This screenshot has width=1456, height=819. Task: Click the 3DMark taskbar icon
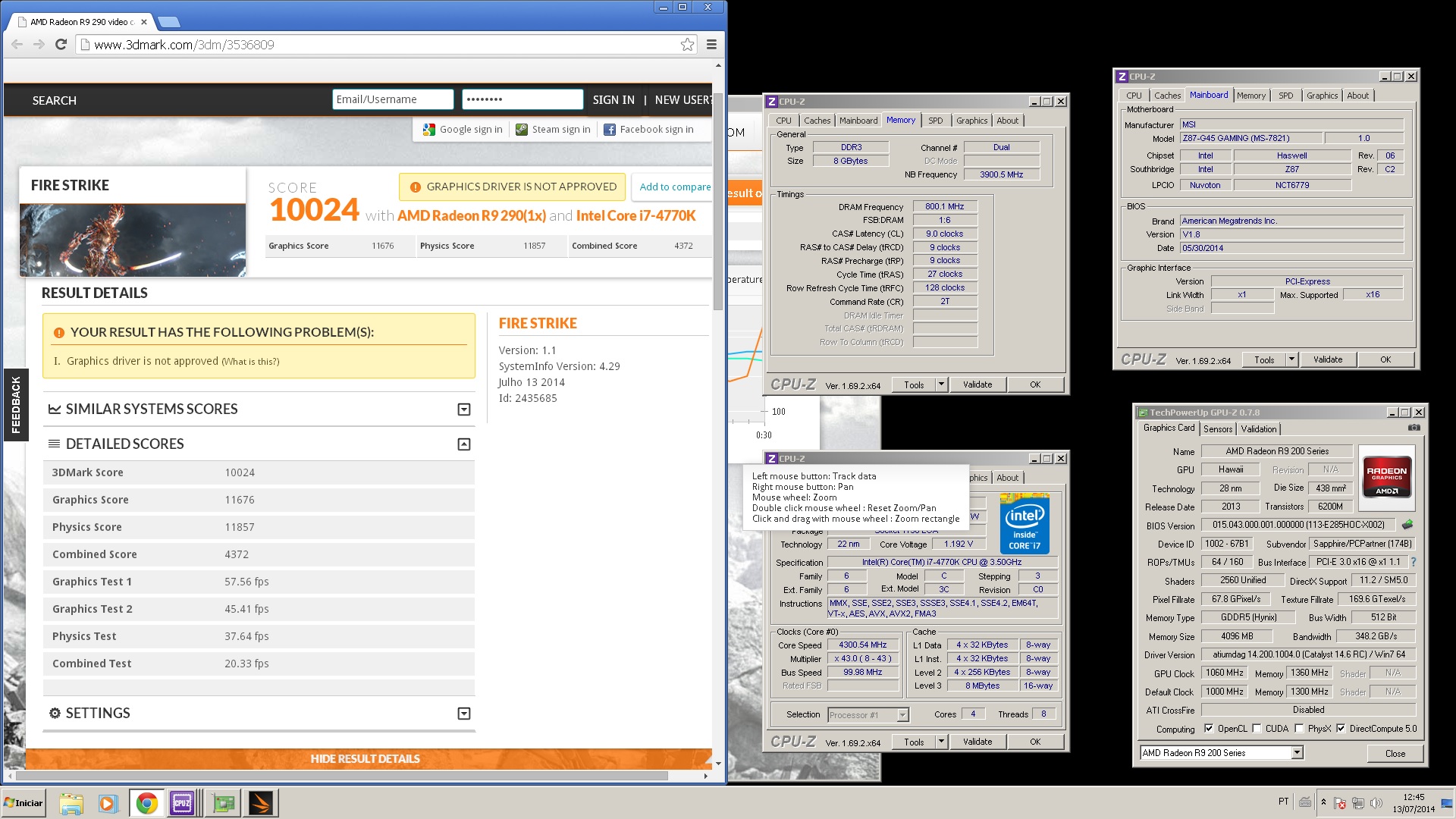click(x=260, y=803)
